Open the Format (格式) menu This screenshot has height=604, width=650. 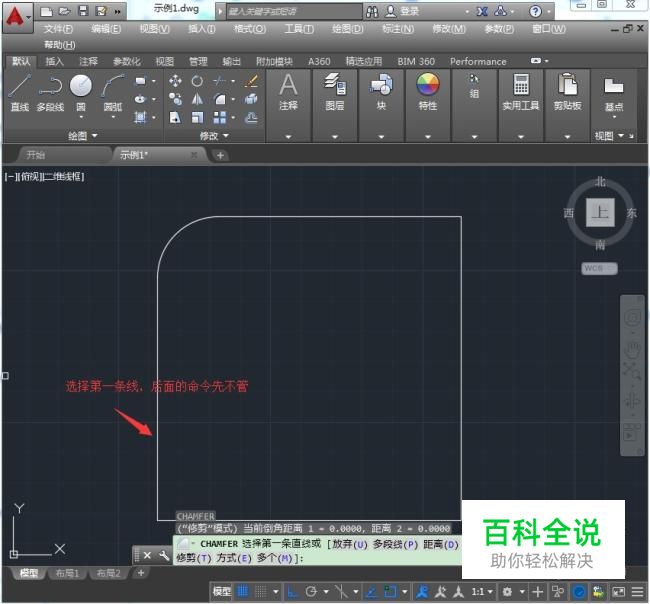pyautogui.click(x=250, y=29)
